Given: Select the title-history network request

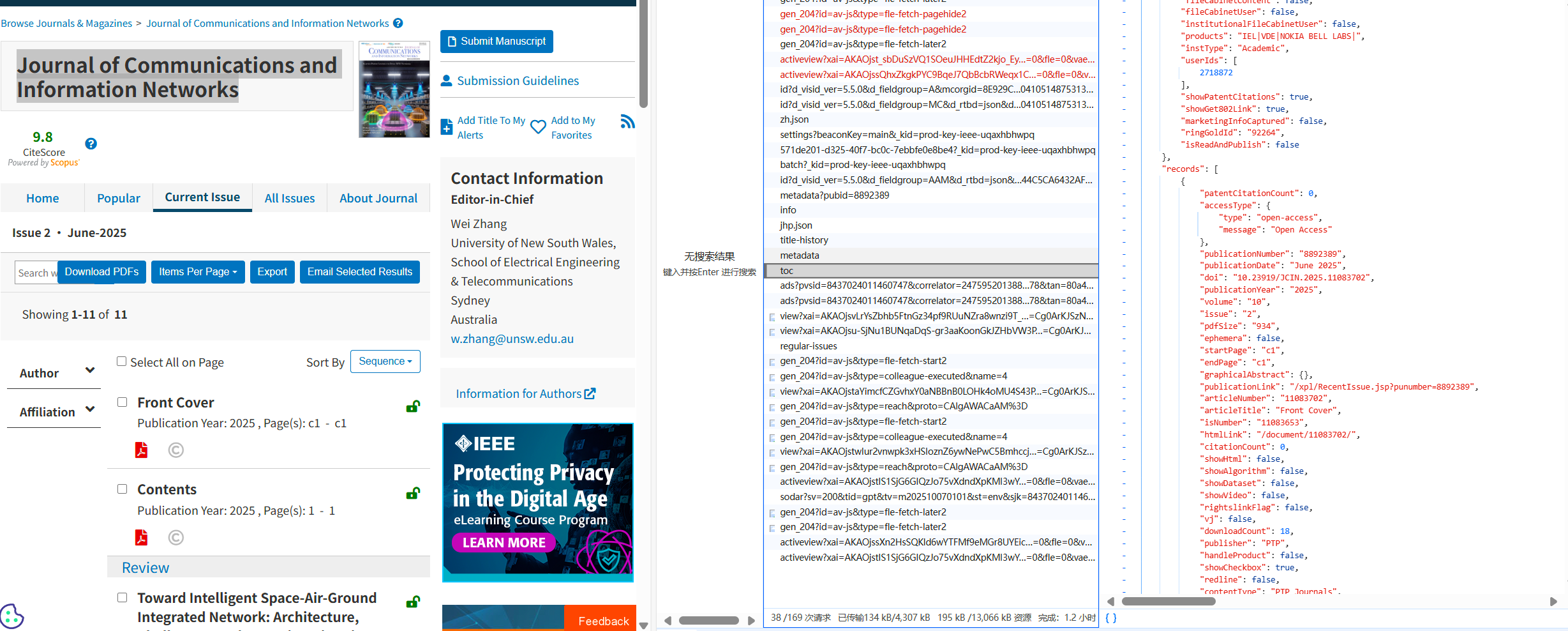Looking at the screenshot, I should (931, 240).
